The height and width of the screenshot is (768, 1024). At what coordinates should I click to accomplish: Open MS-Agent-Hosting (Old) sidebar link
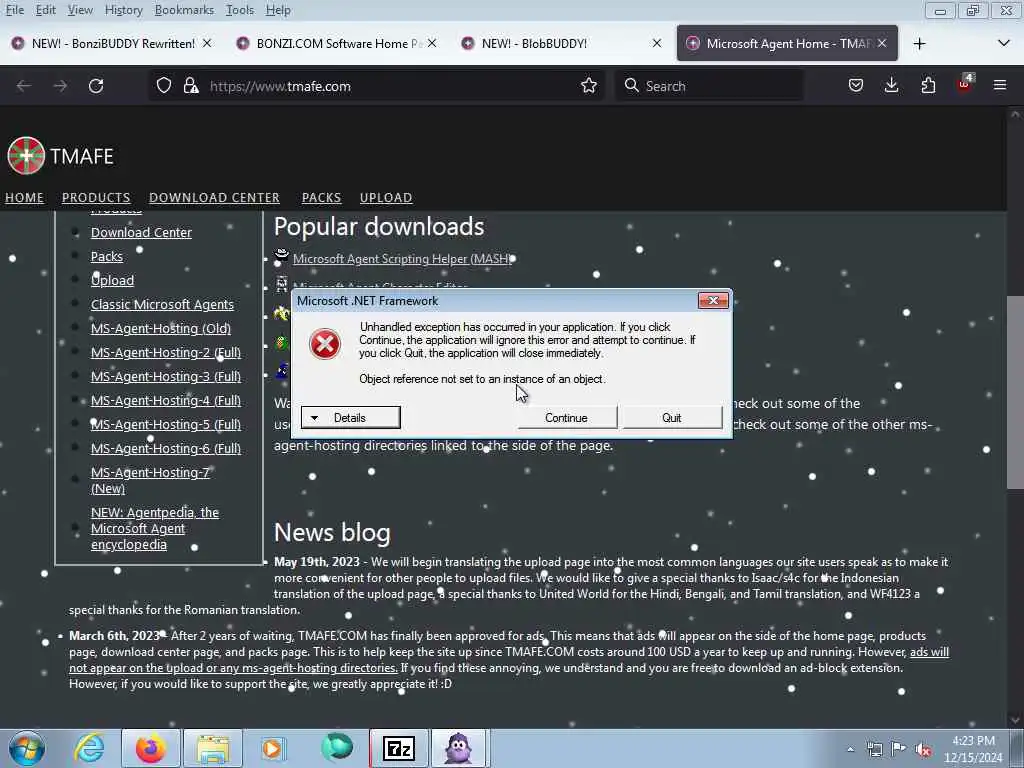point(161,328)
